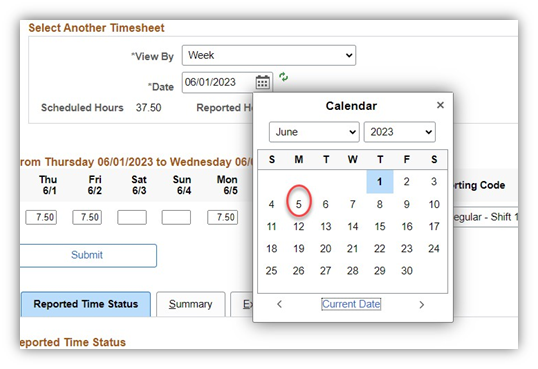This screenshot has width=538, height=369.
Task: Select June 5 in the calendar
Action: 299,204
